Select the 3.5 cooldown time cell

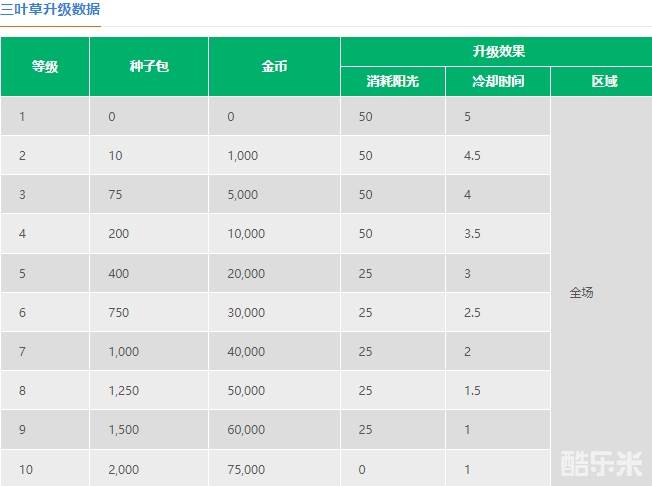pyautogui.click(x=473, y=234)
